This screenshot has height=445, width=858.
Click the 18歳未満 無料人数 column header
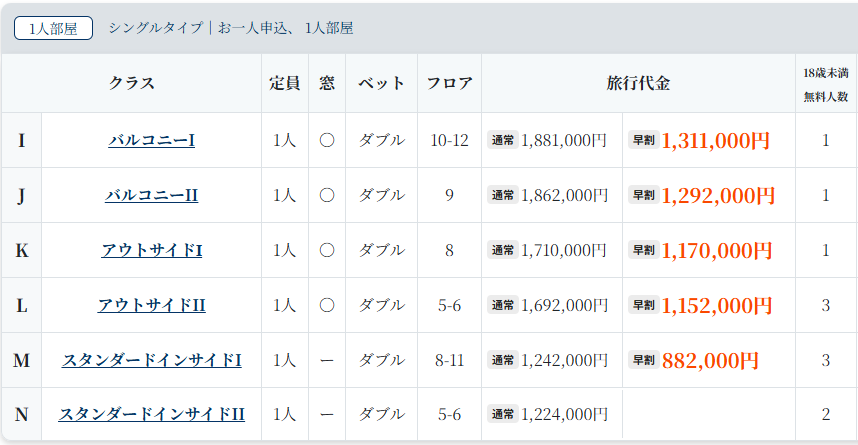coord(826,84)
